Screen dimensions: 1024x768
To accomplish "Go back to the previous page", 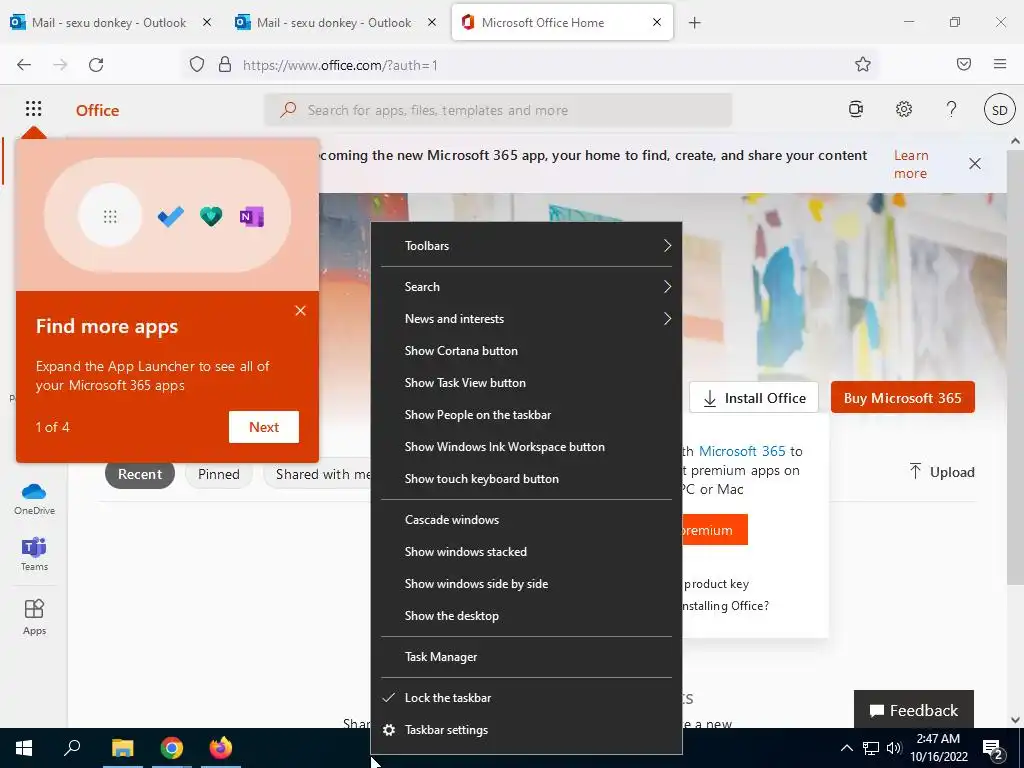I will pos(24,64).
